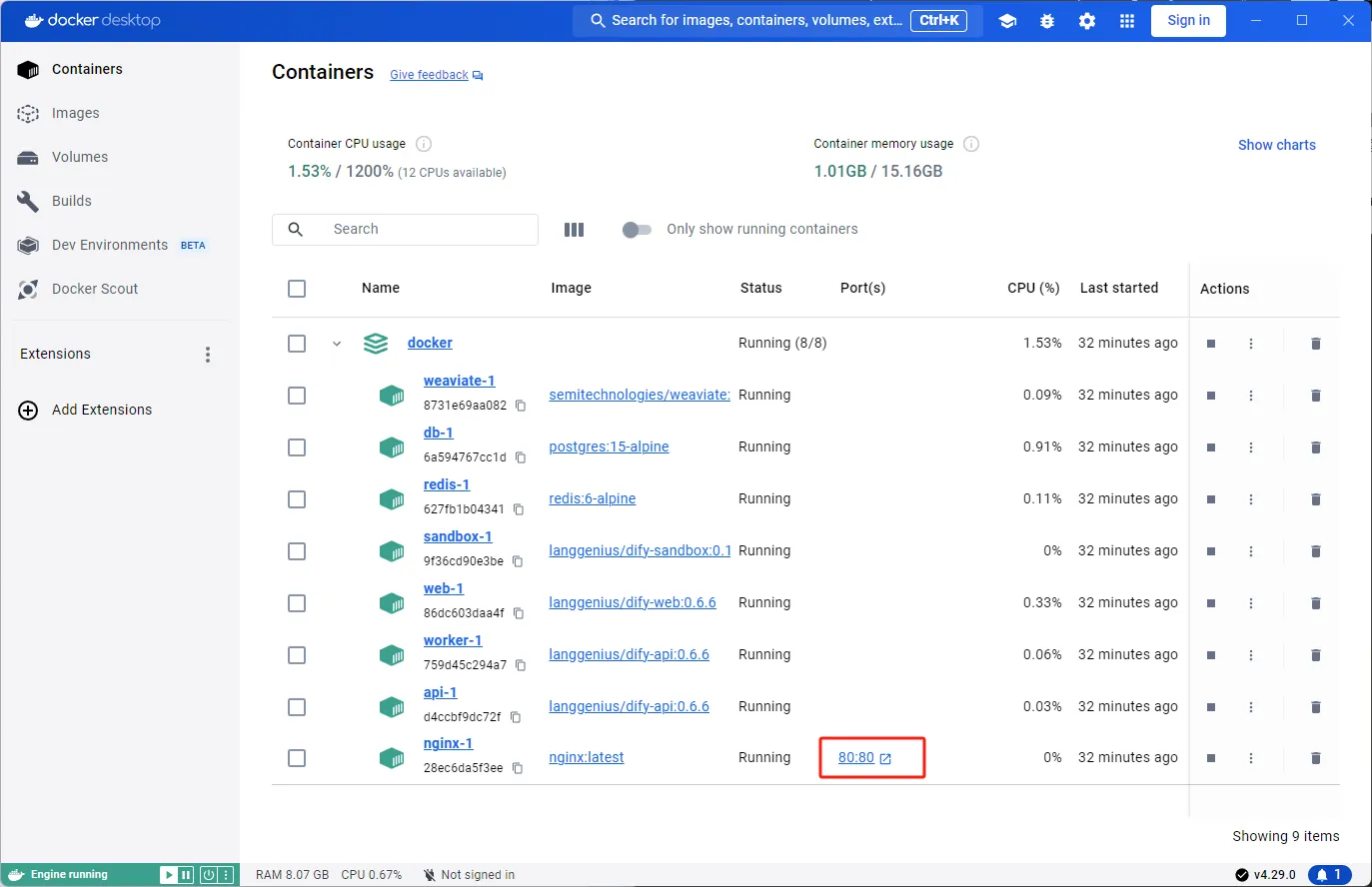
Task: Click the engine power icon in status bar
Action: [209, 875]
